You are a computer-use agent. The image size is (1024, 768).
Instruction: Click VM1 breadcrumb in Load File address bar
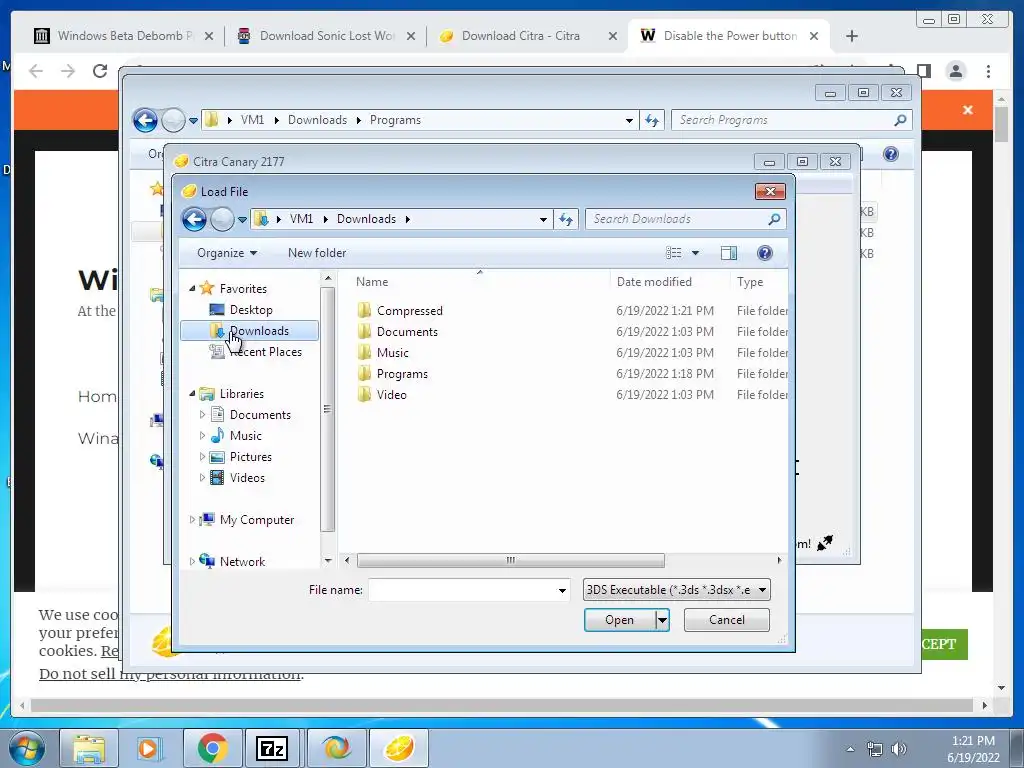(x=301, y=219)
